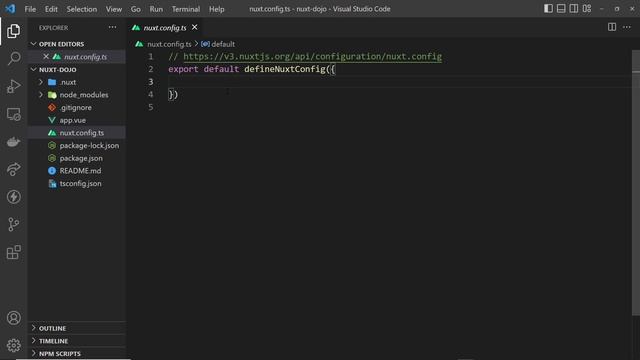
Task: Toggle bottom panel visibility
Action: (561, 9)
